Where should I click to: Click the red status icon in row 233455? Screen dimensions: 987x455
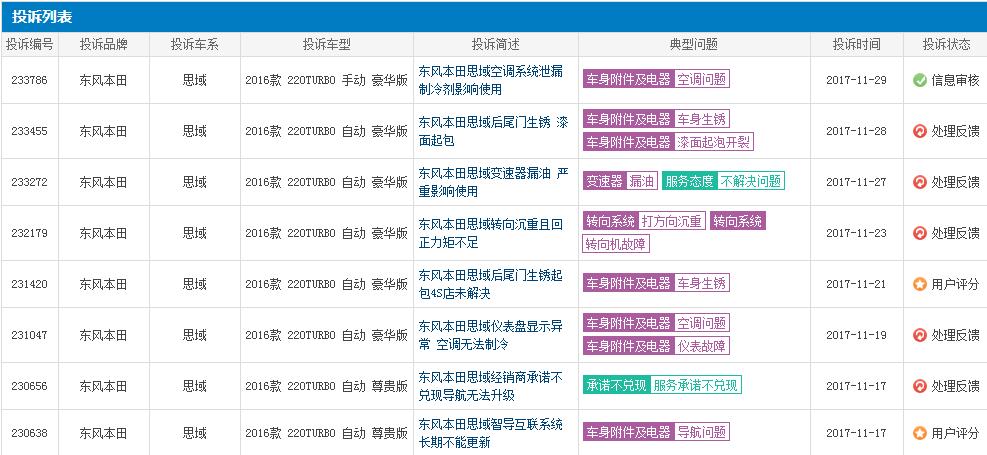(x=920, y=131)
